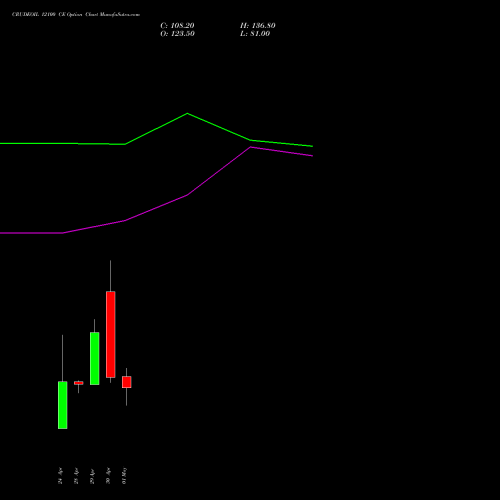Select the open value O: 123.50
This screenshot has height=500, width=500.
click(x=177, y=34)
